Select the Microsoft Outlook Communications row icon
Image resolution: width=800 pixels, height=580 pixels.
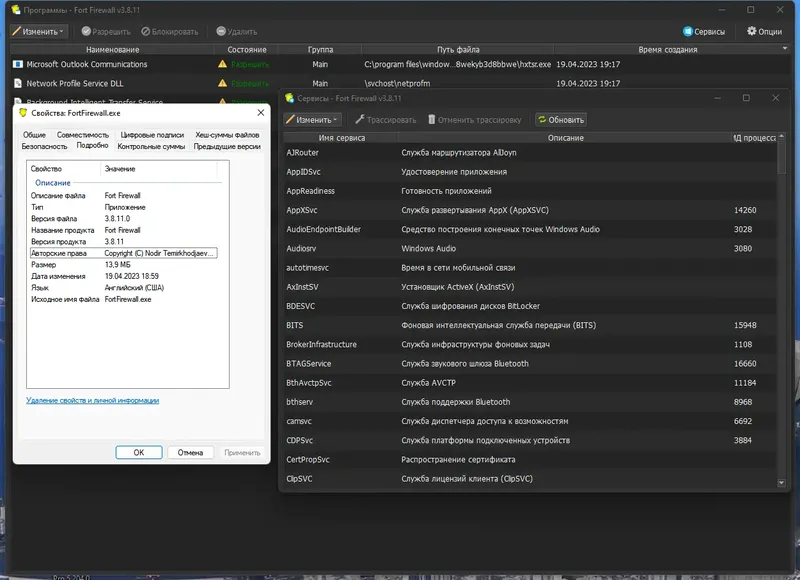[x=18, y=64]
